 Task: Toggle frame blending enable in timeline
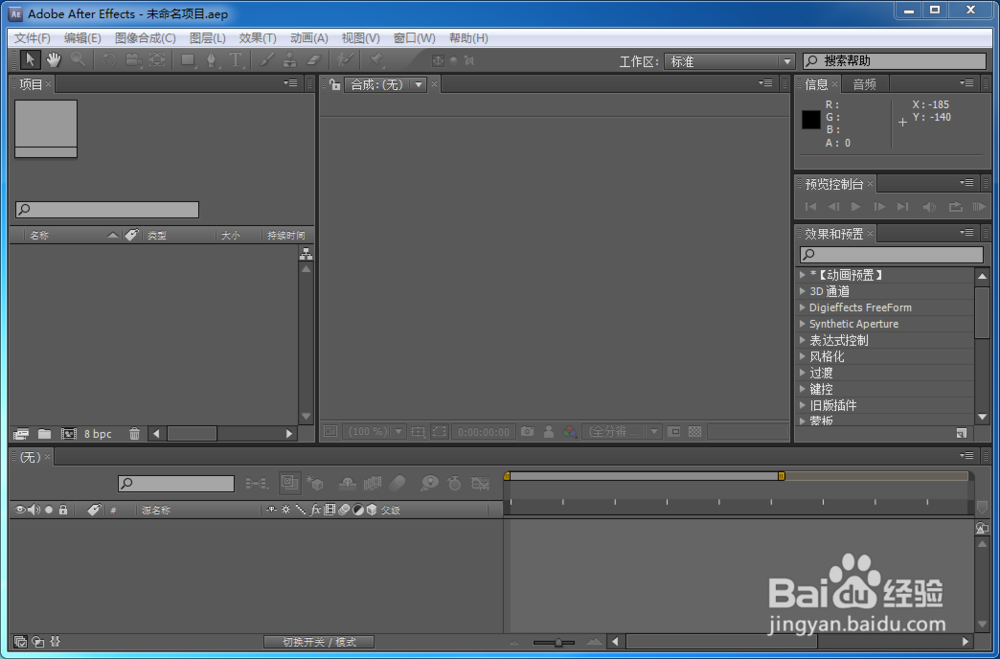[x=372, y=484]
